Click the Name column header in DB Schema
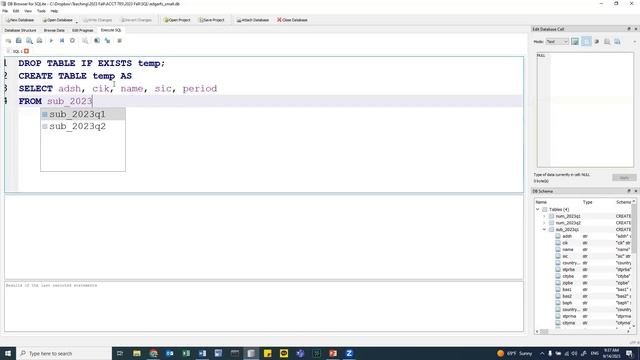The width and height of the screenshot is (640, 360). click(x=541, y=202)
